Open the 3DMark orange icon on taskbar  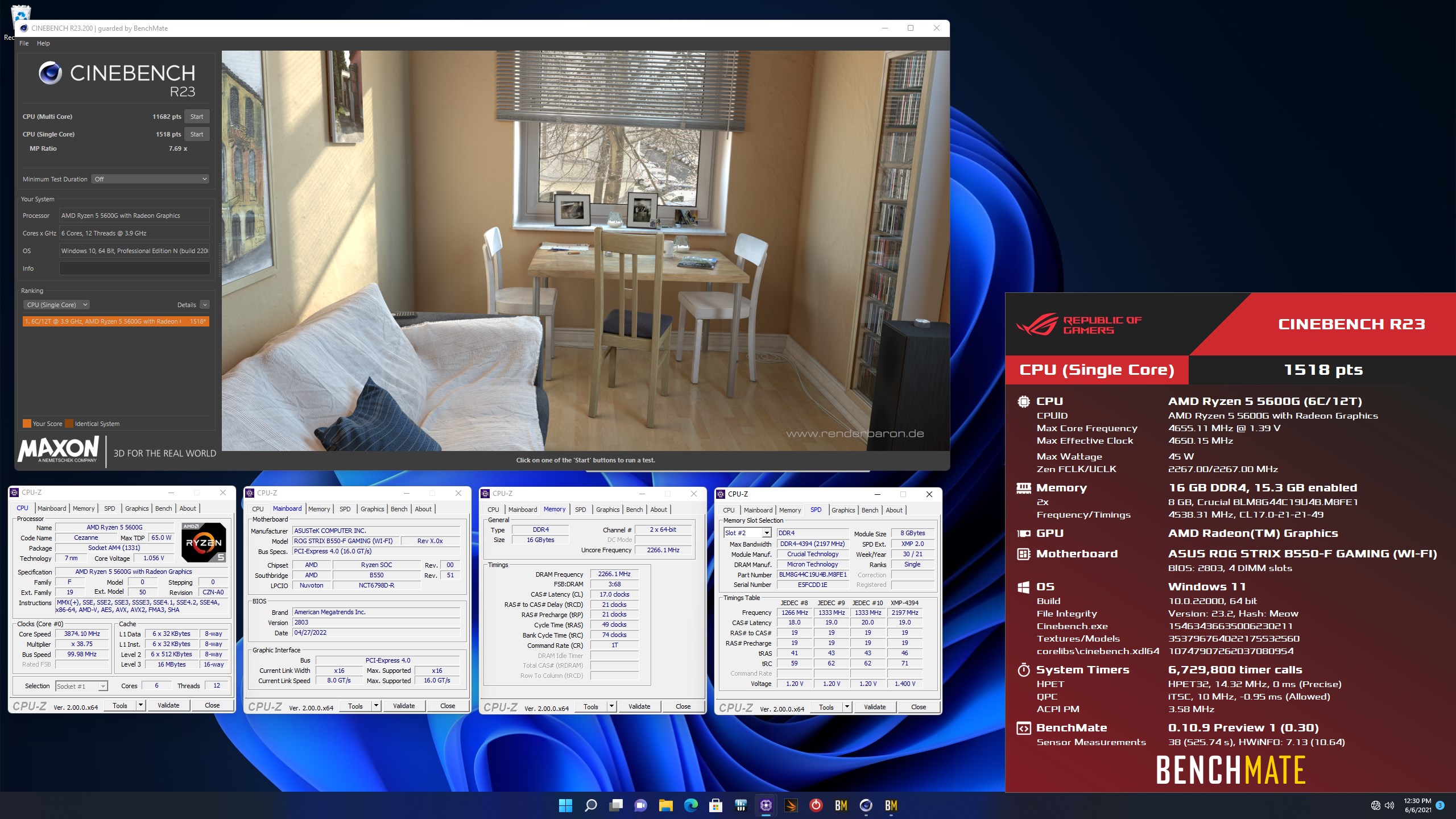[791, 805]
